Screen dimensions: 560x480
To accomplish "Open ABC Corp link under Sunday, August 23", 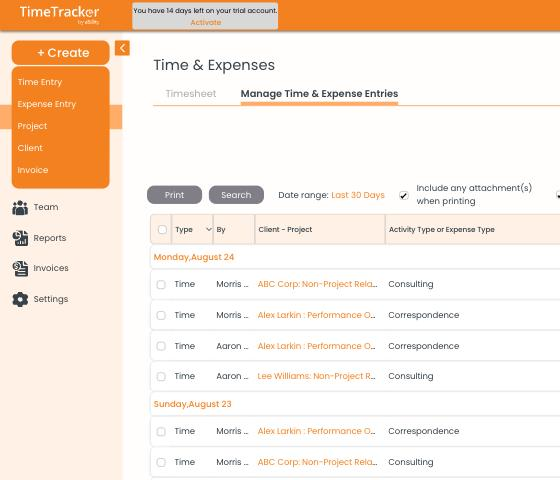I will [x=318, y=462].
